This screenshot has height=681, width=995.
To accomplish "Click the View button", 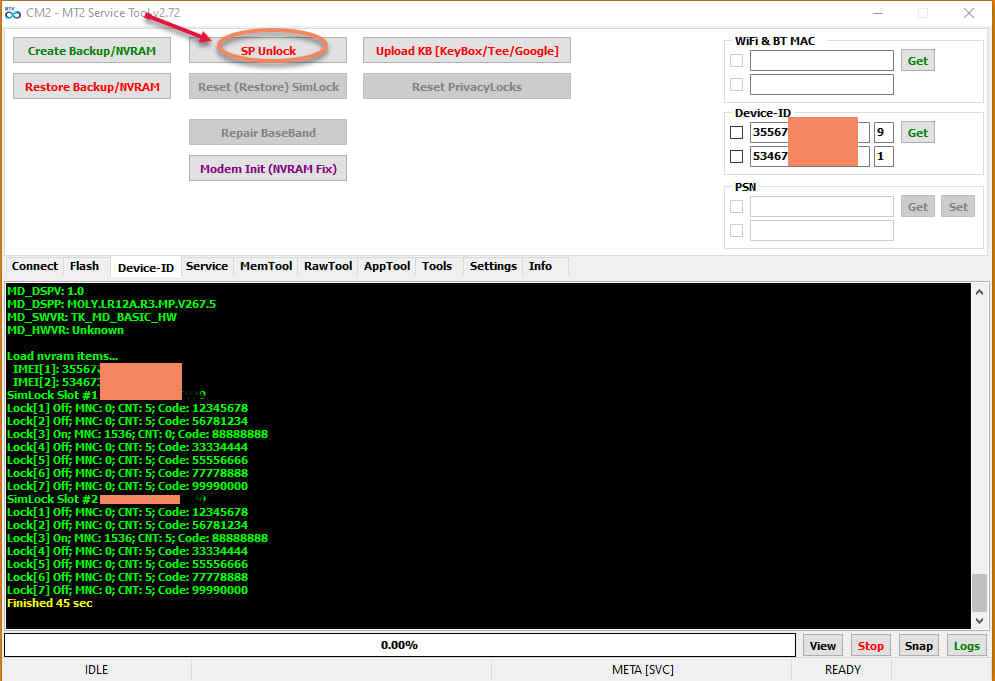I will point(823,645).
